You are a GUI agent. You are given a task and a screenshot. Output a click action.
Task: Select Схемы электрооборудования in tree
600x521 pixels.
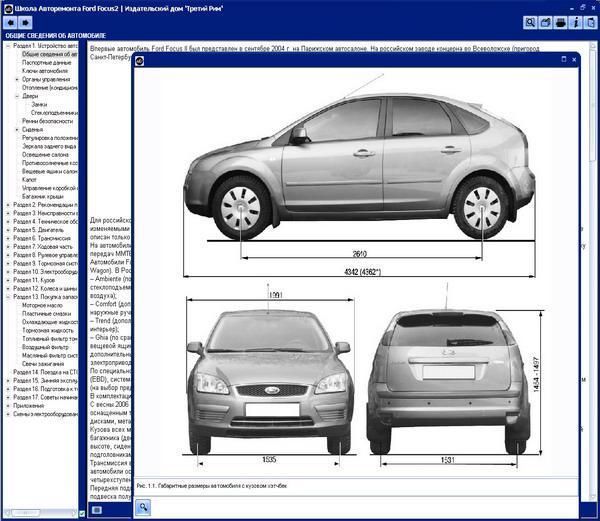[45, 414]
